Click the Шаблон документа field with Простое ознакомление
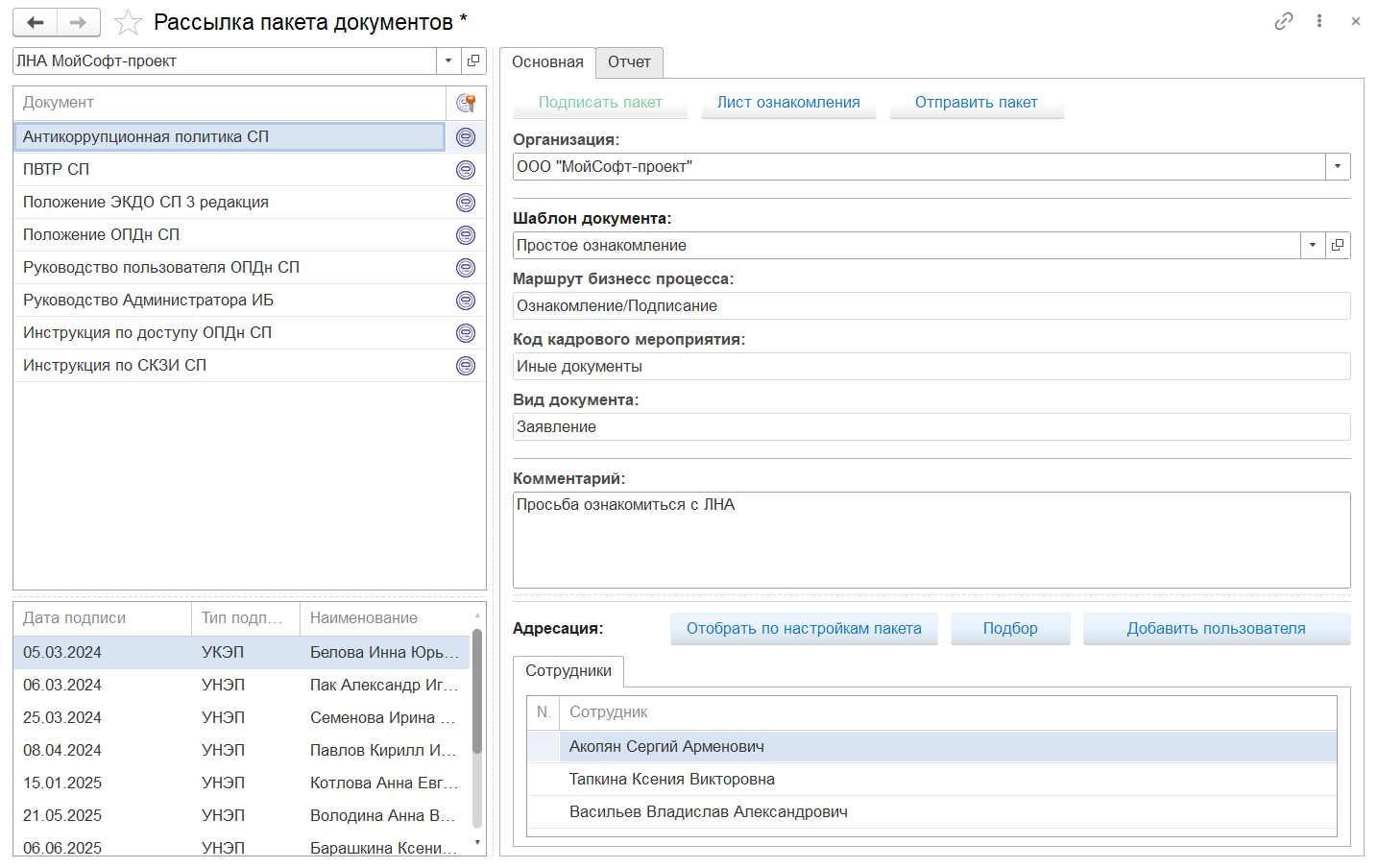Image resolution: width=1378 pixels, height=868 pixels. pyautogui.click(x=907, y=245)
